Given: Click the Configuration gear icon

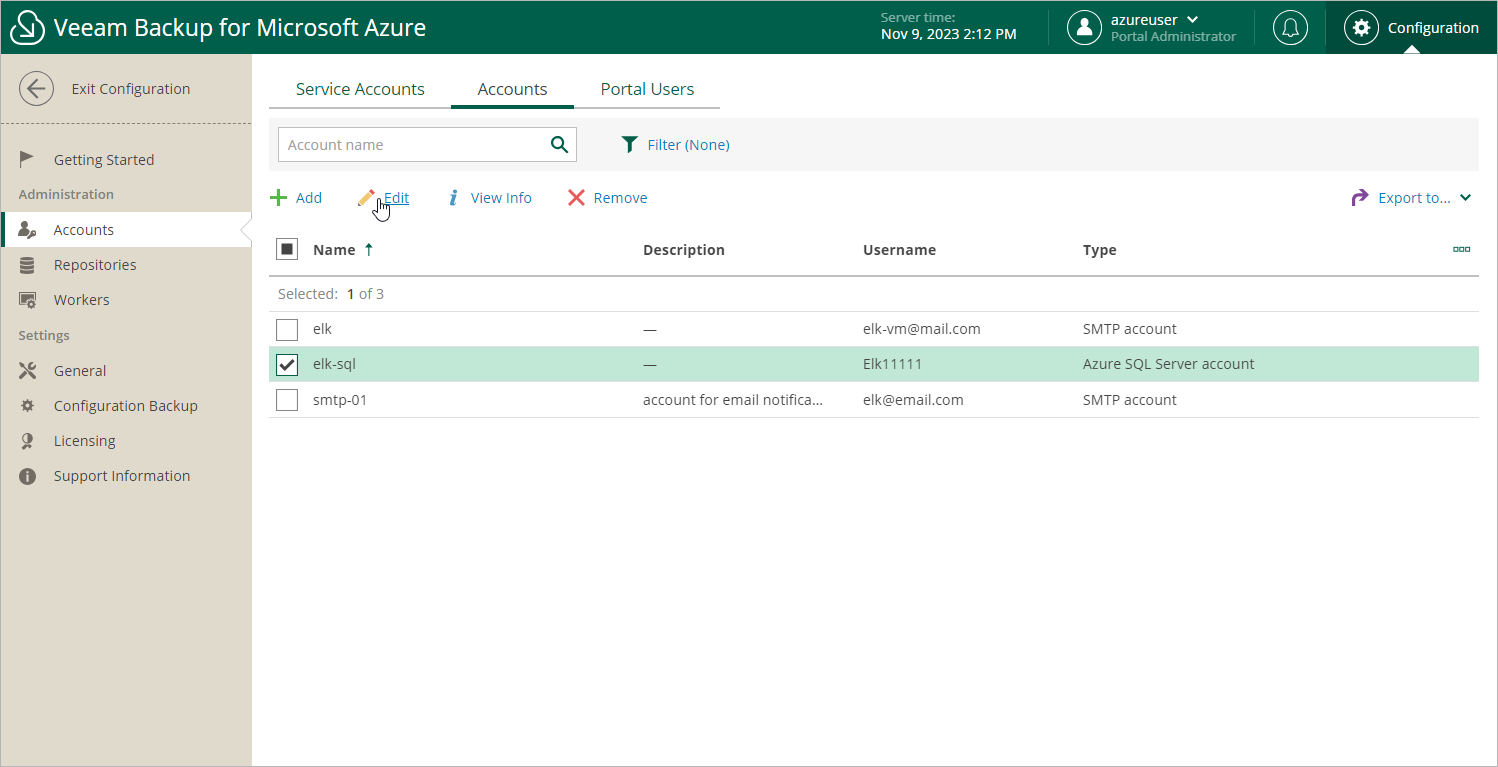Looking at the screenshot, I should coord(1361,28).
